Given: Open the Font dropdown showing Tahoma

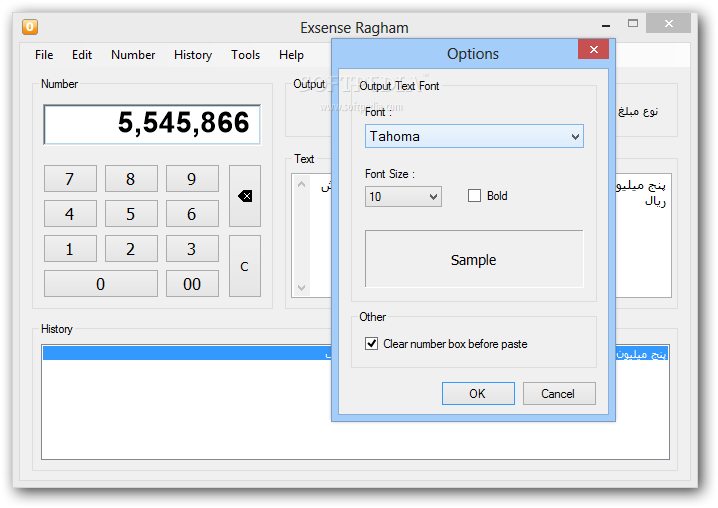Looking at the screenshot, I should (474, 137).
